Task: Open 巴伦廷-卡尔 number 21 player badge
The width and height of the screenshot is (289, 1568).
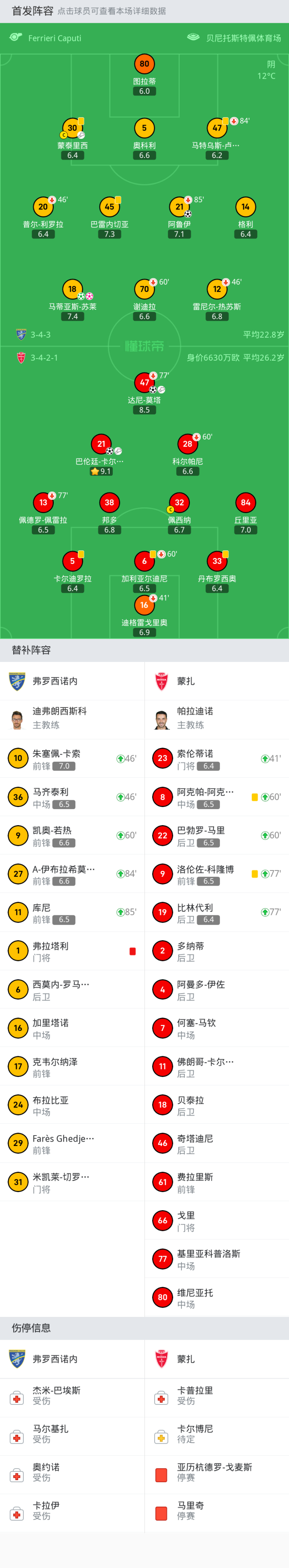Action: point(101,444)
